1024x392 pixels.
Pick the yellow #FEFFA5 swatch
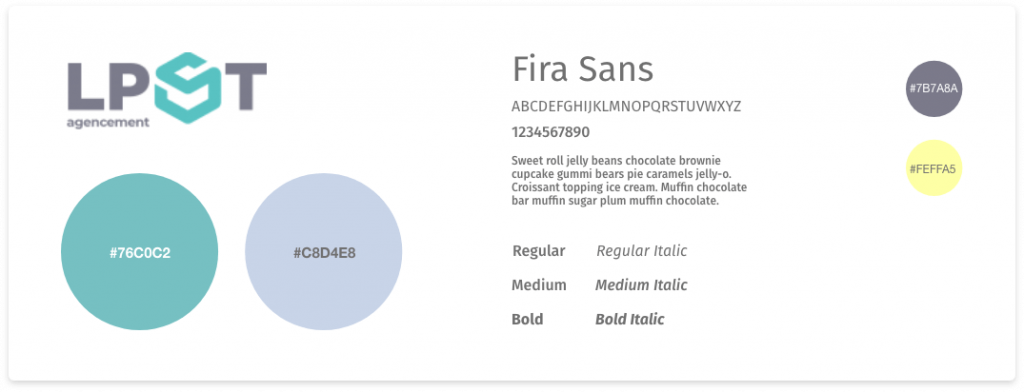(934, 168)
